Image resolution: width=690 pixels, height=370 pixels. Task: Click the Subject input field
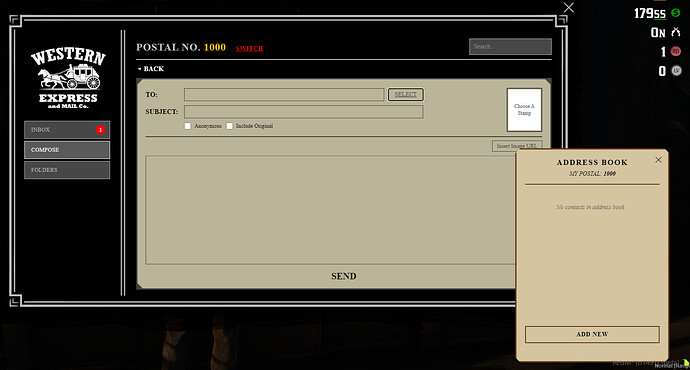(304, 112)
